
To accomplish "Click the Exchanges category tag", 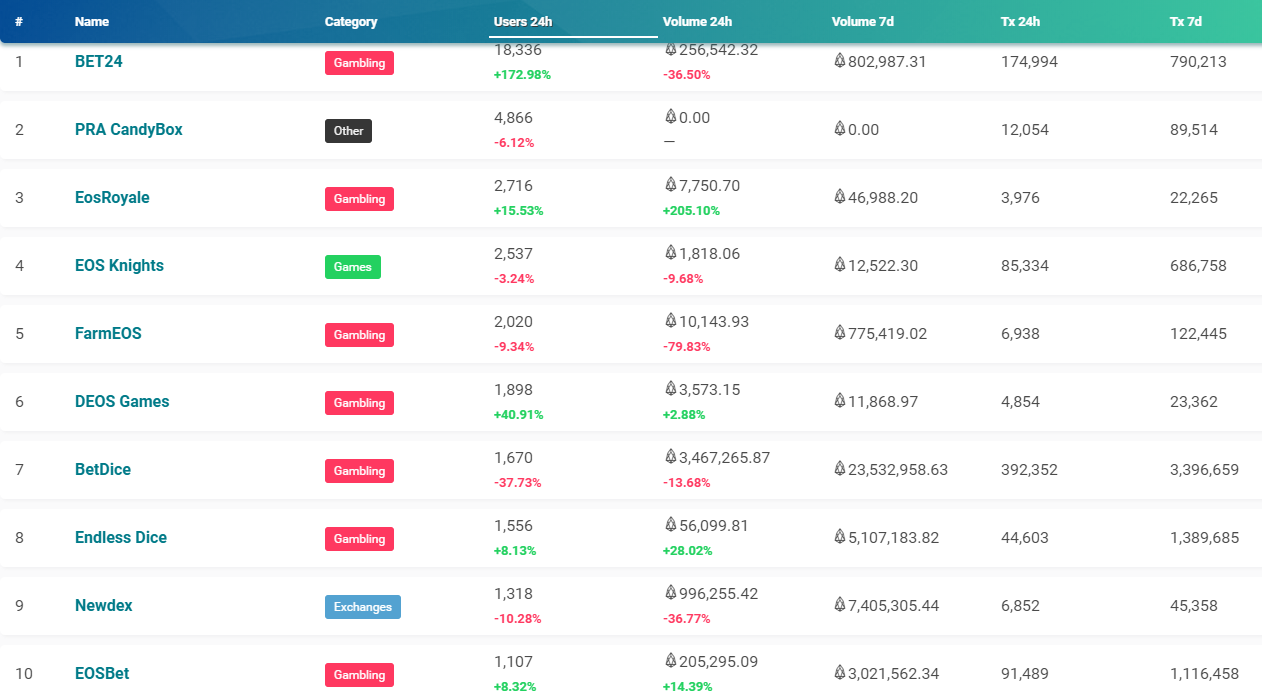I will click(x=363, y=607).
